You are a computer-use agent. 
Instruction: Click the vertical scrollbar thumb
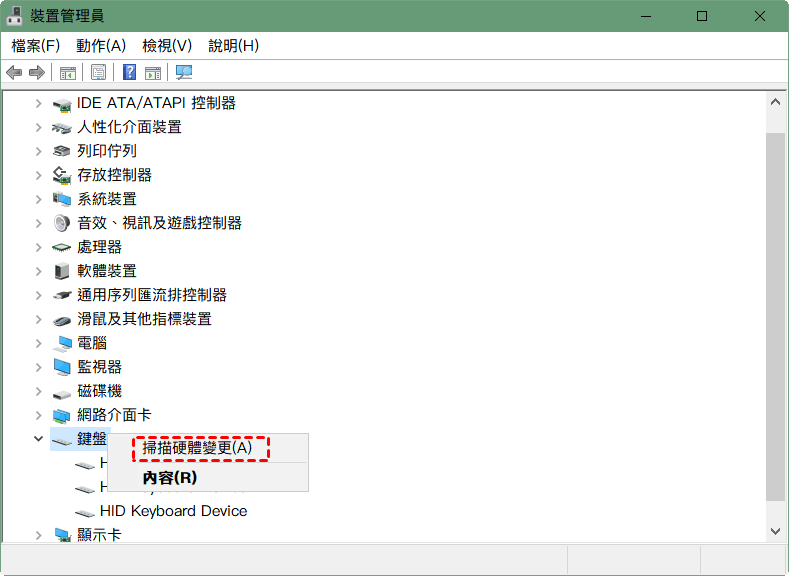click(775, 317)
